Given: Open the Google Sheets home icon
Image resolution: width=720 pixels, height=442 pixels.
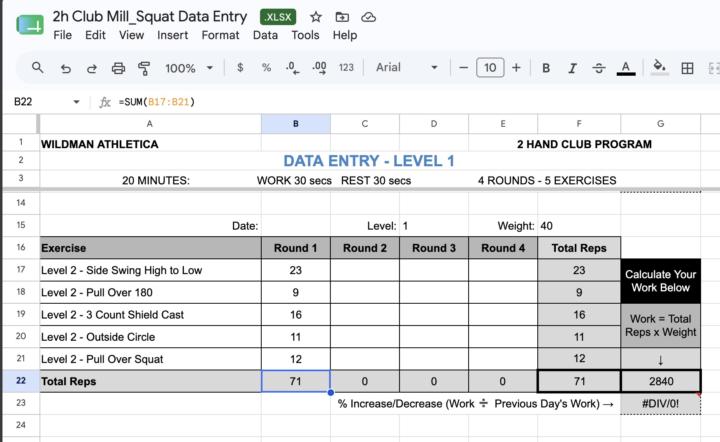Looking at the screenshot, I should [30, 24].
